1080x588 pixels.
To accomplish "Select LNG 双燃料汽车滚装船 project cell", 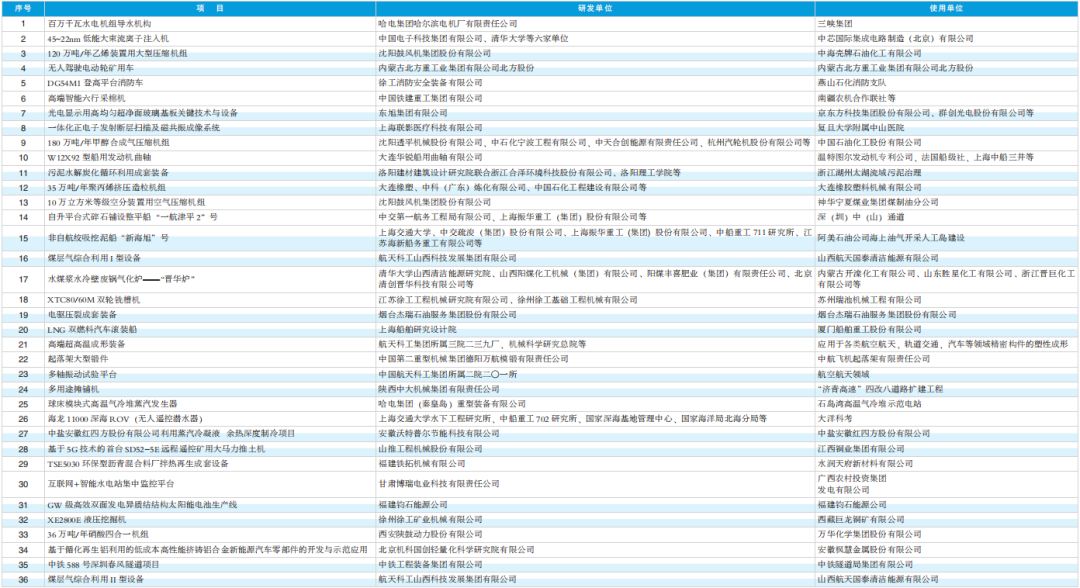I will click(x=93, y=329).
